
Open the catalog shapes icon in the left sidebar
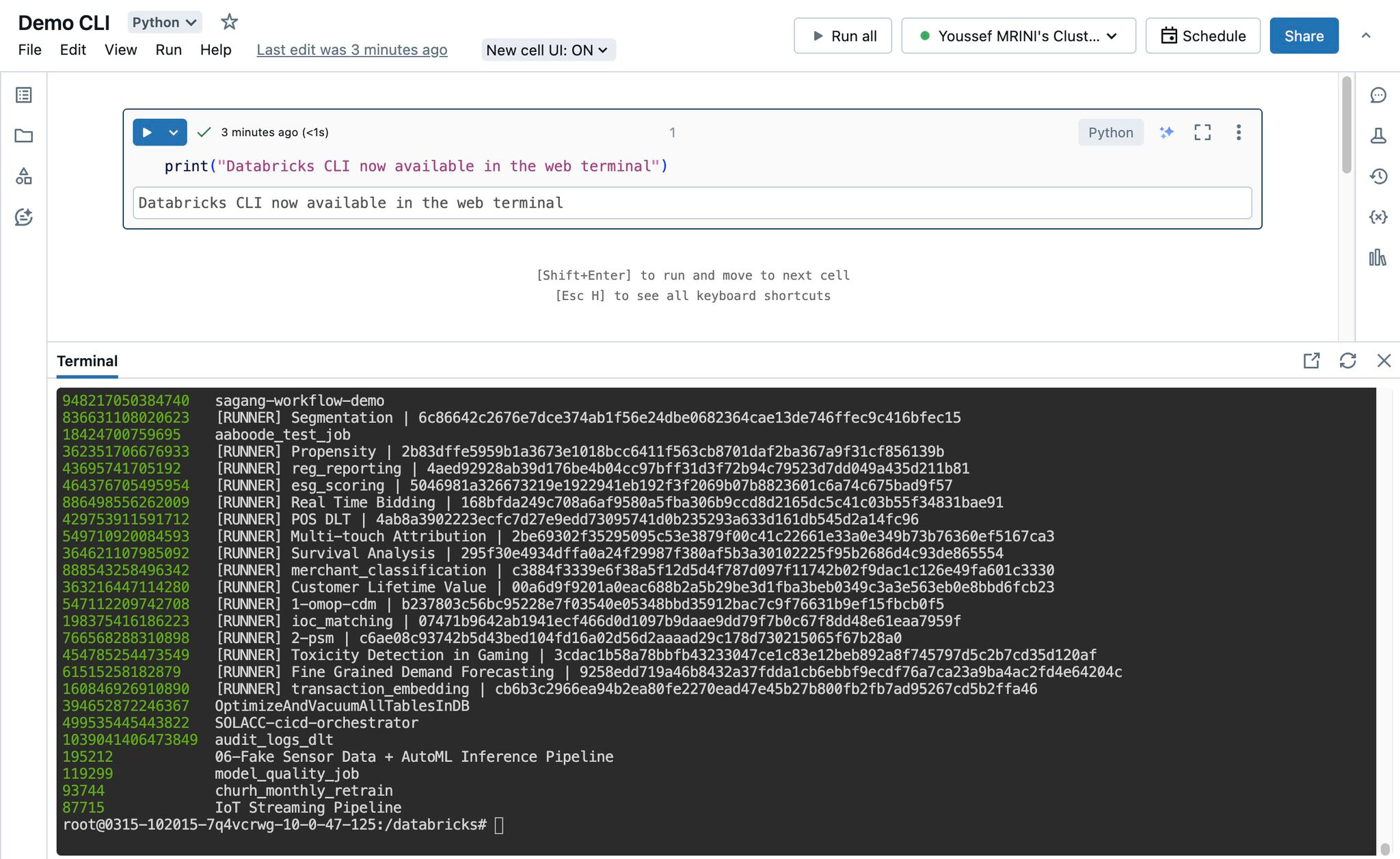(x=24, y=176)
